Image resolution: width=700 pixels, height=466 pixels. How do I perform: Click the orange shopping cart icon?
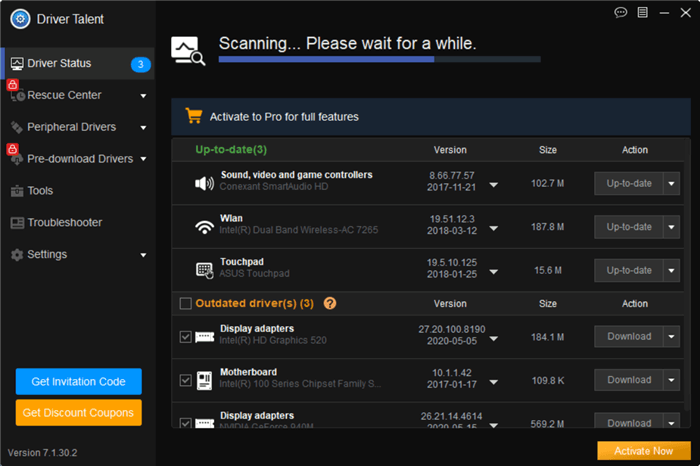194,116
